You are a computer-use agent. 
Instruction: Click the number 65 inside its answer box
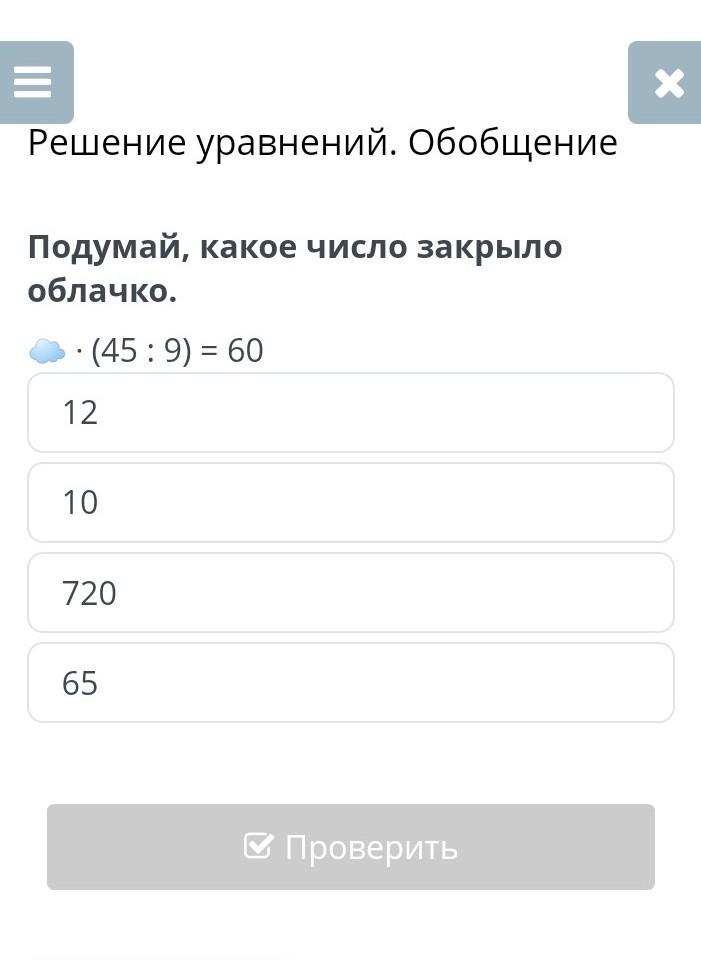coord(80,683)
